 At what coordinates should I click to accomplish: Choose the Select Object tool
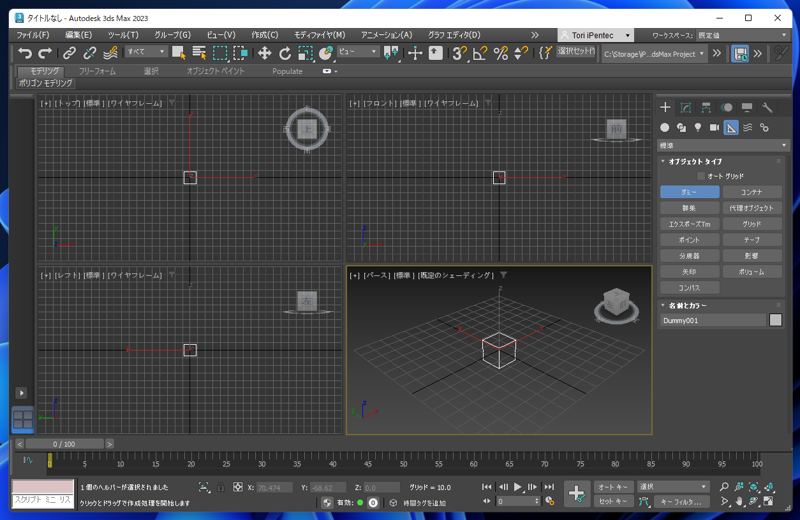179,53
